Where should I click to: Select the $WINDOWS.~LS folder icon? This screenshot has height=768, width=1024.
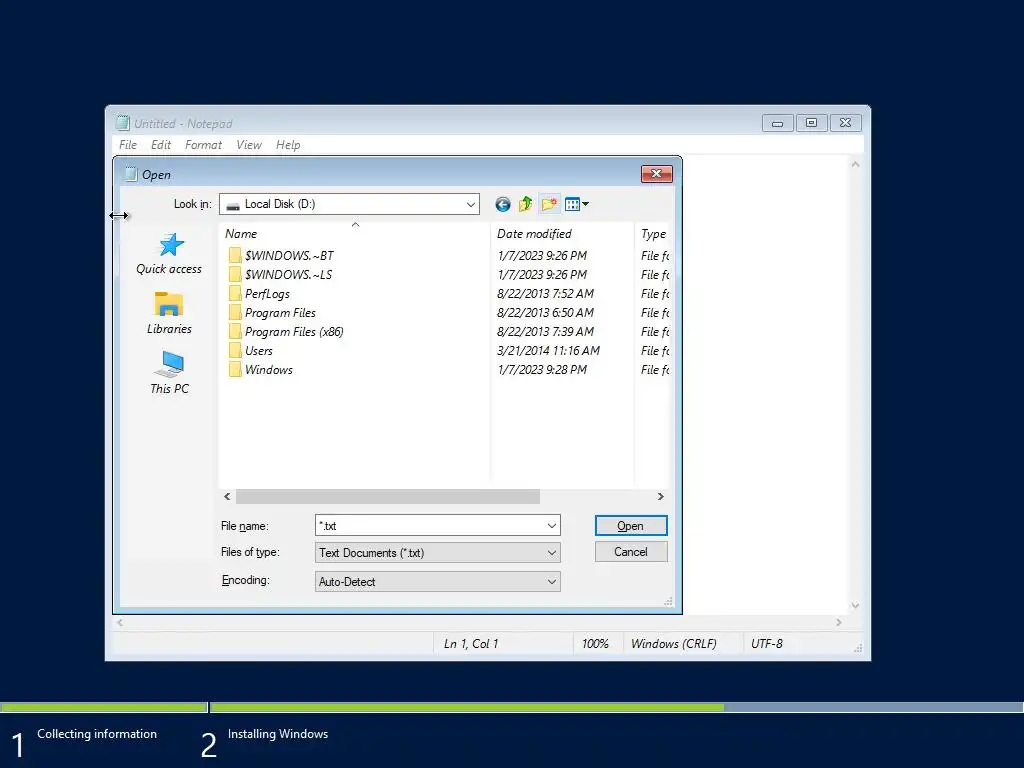pos(235,274)
